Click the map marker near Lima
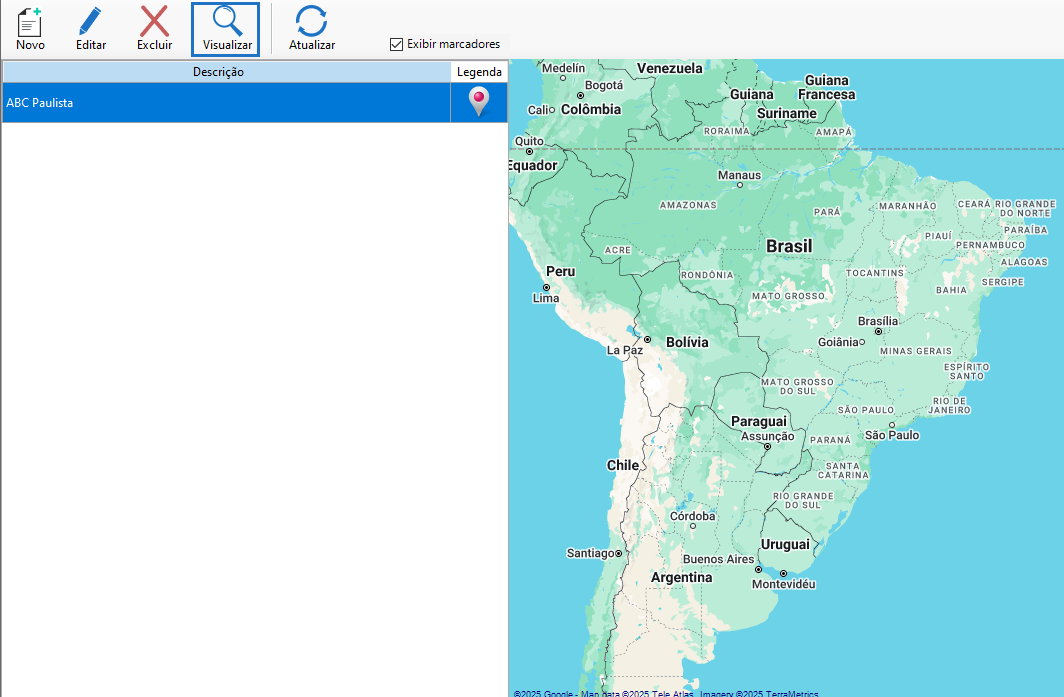1064x697 pixels. (x=546, y=287)
